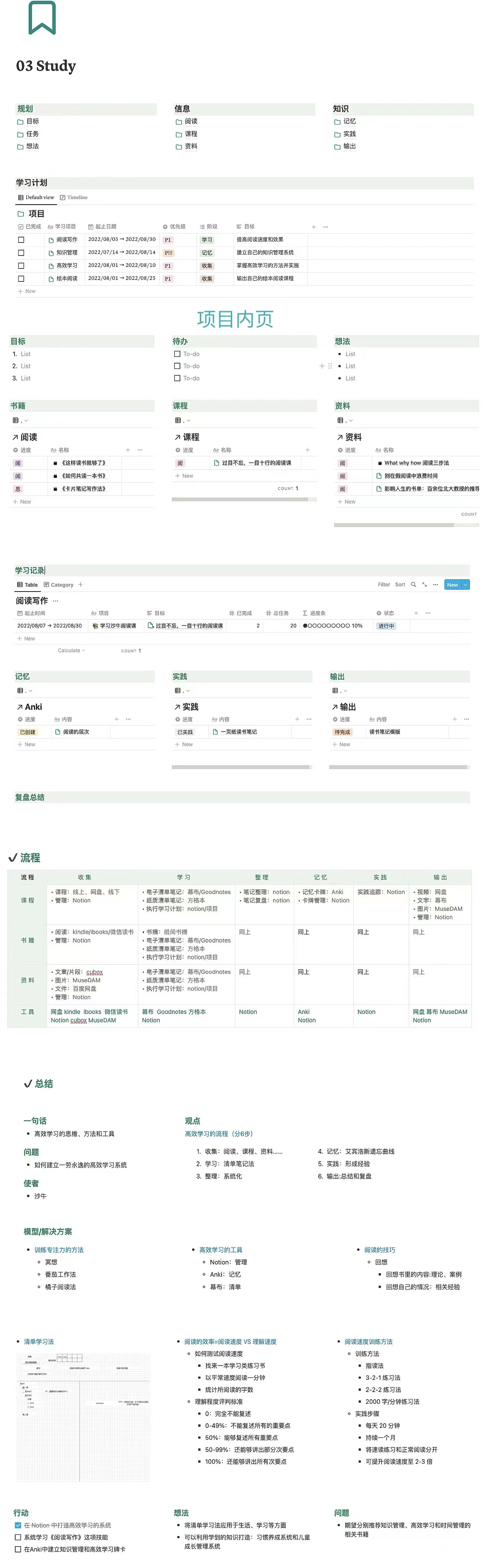Click the 进度条 column header
This screenshot has width=489, height=1568.
[314, 613]
